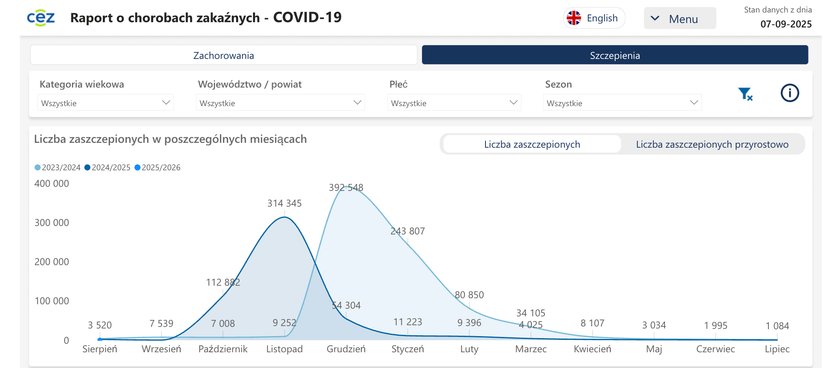Image resolution: width=840 pixels, height=368 pixels.
Task: Open the Województwo / powiat dropdown
Action: point(281,103)
